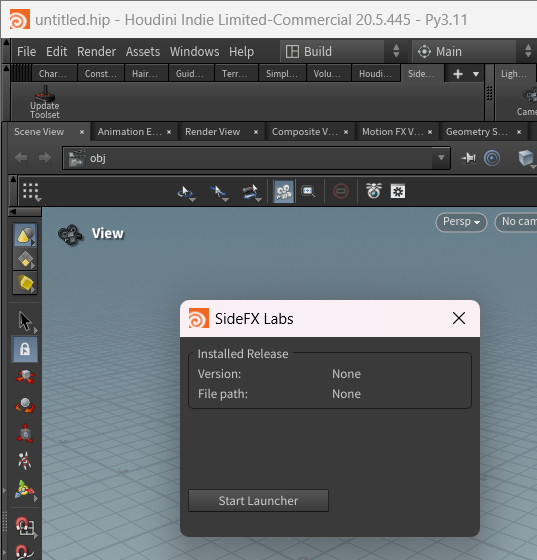This screenshot has width=537, height=560.
Task: Open the dotted grid selection menu
Action: tap(31, 192)
